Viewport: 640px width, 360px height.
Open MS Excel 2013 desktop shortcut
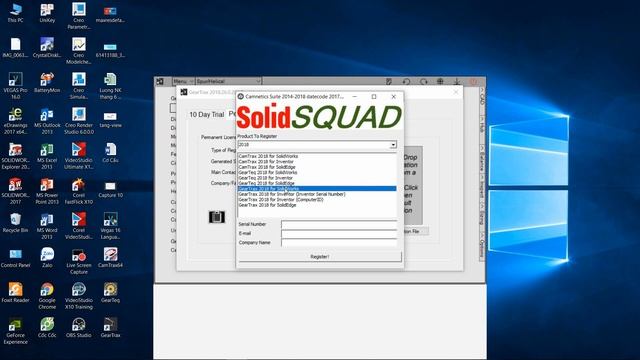click(x=47, y=156)
